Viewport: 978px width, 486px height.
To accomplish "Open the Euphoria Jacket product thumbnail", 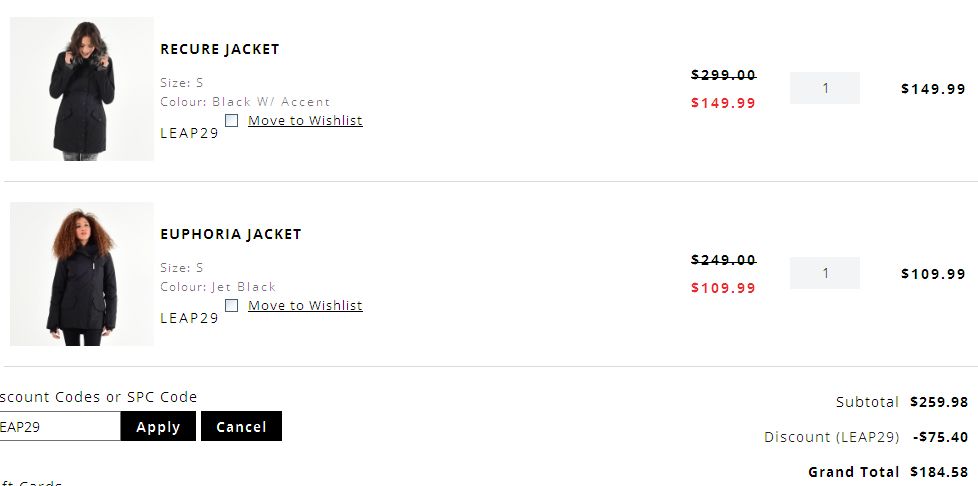I will [x=82, y=274].
